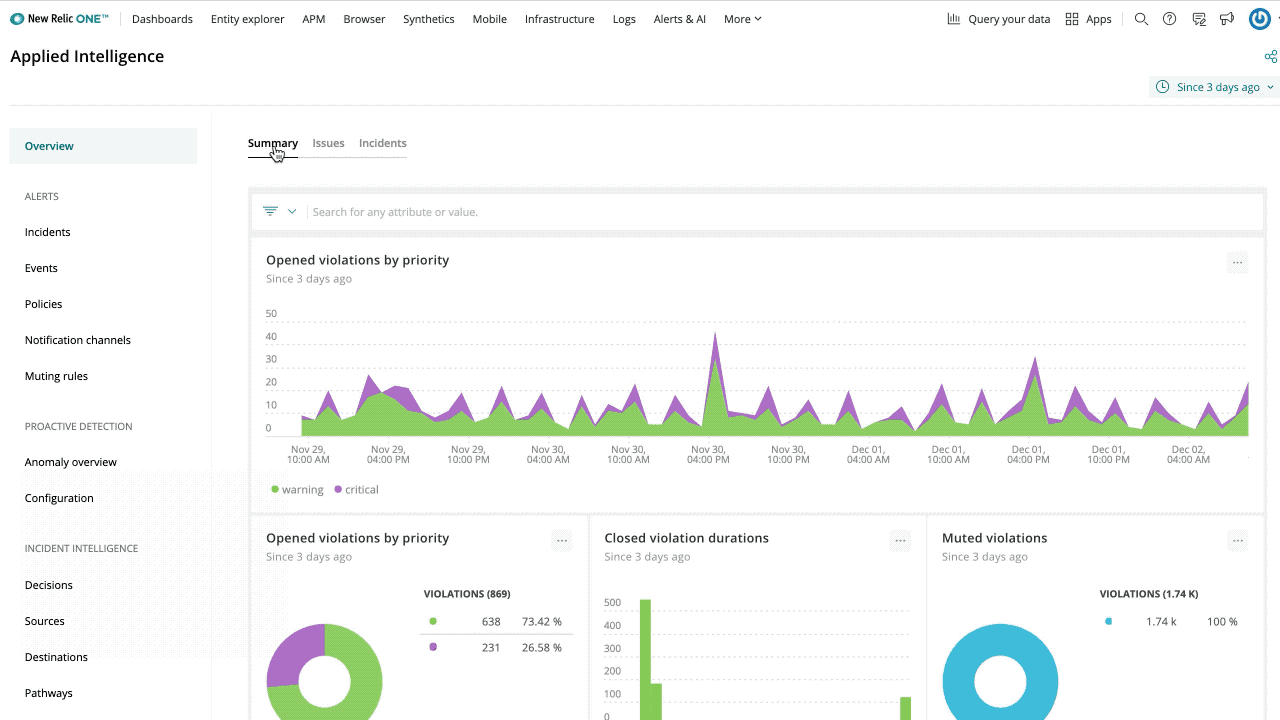Expand the Since 3 days ago time picker
Screen dimensions: 1280x720
[x=1215, y=87]
